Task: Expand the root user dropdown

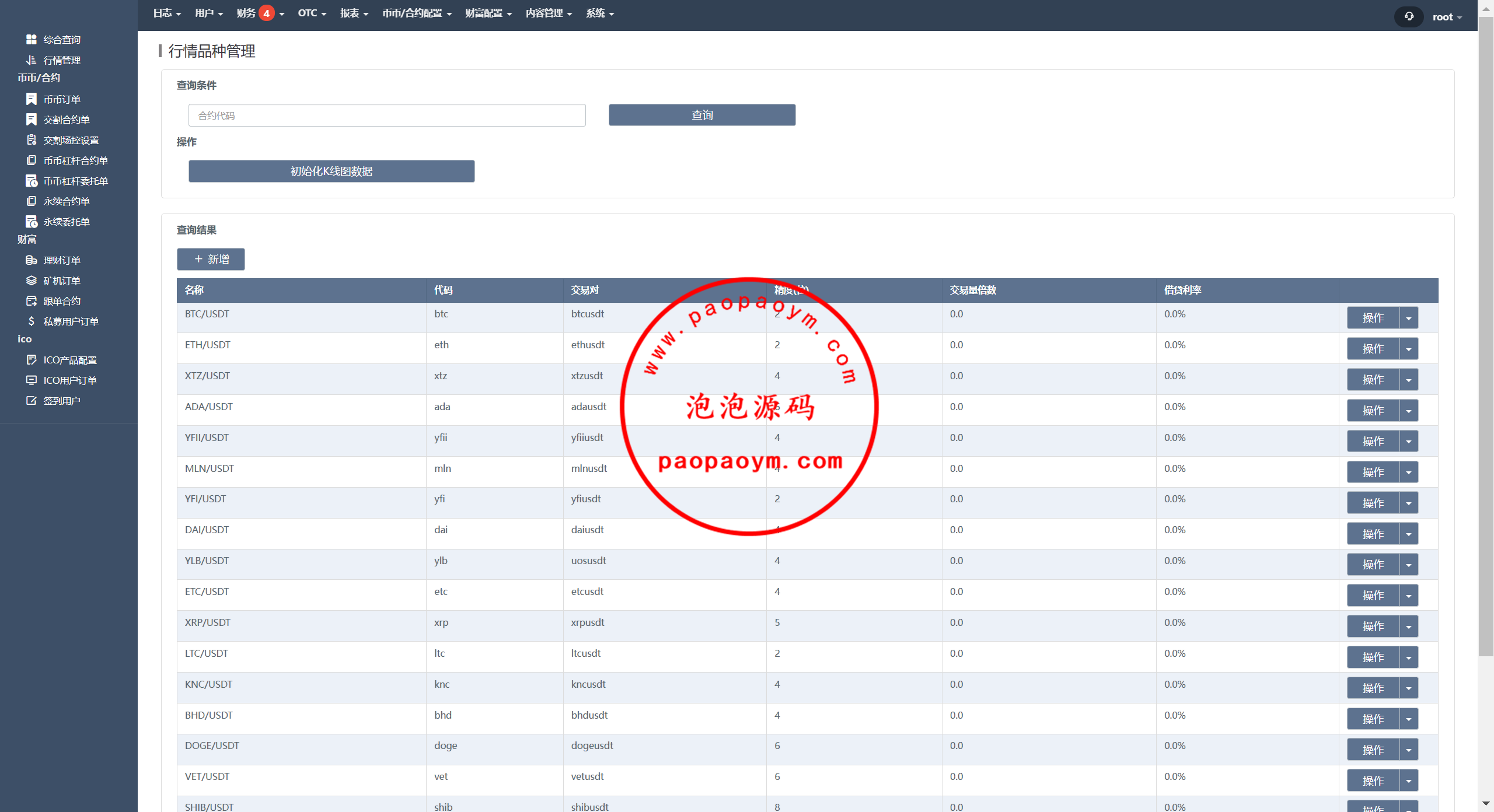Action: coord(1447,17)
